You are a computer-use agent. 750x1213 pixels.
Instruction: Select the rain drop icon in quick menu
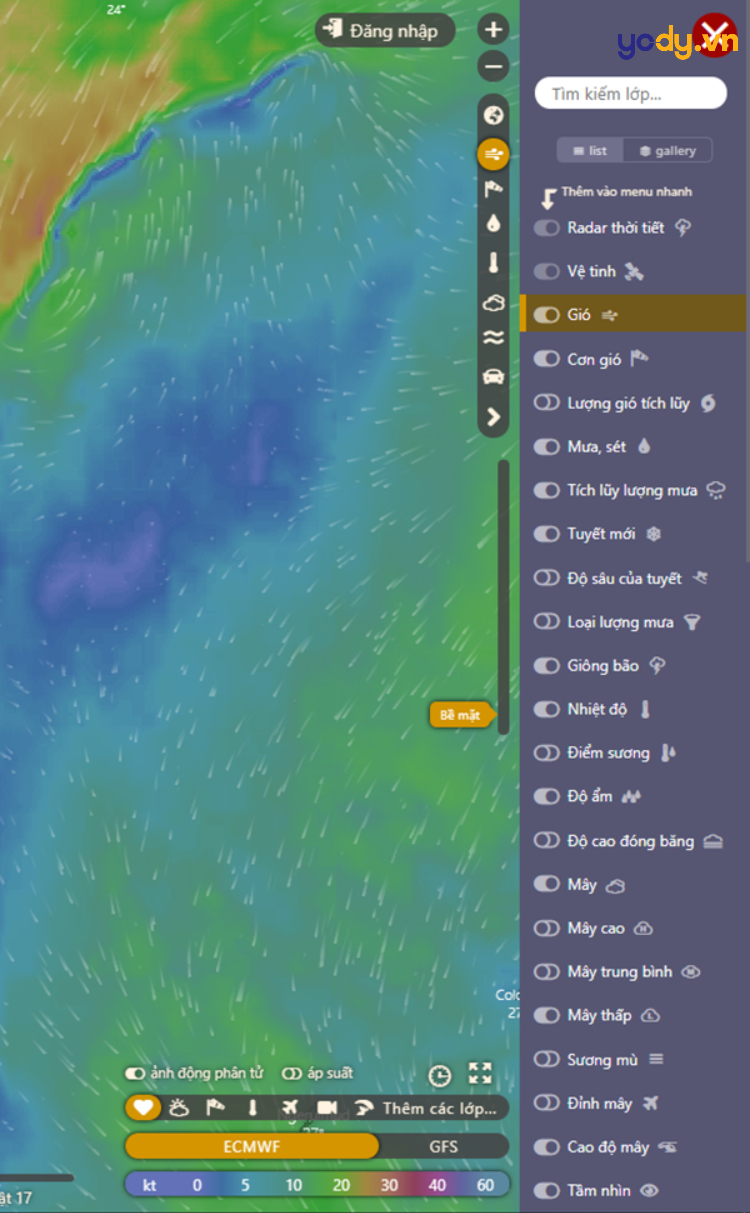(x=493, y=224)
